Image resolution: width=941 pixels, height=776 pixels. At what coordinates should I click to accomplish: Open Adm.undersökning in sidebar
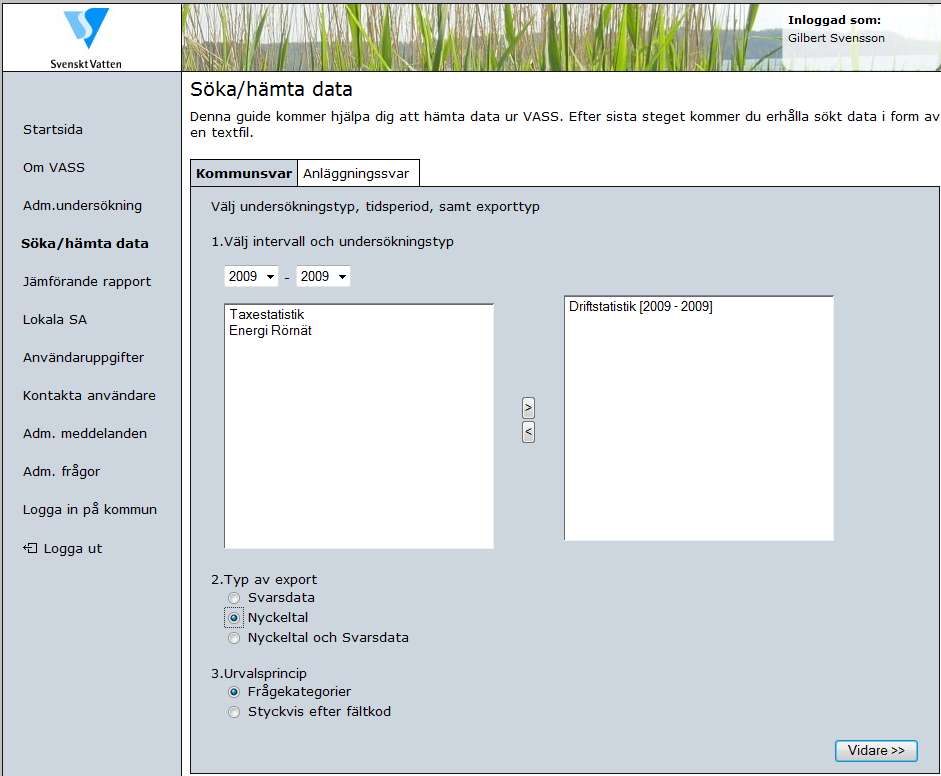pos(82,205)
